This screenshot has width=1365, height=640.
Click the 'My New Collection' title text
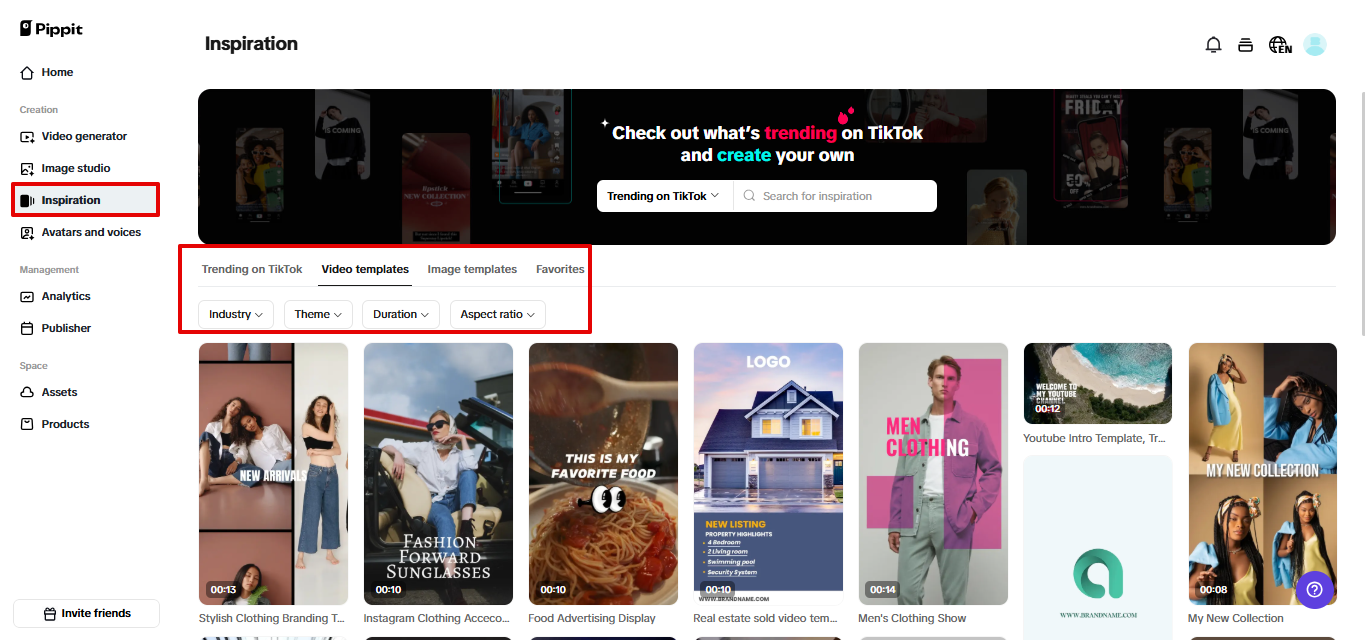(x=1236, y=618)
